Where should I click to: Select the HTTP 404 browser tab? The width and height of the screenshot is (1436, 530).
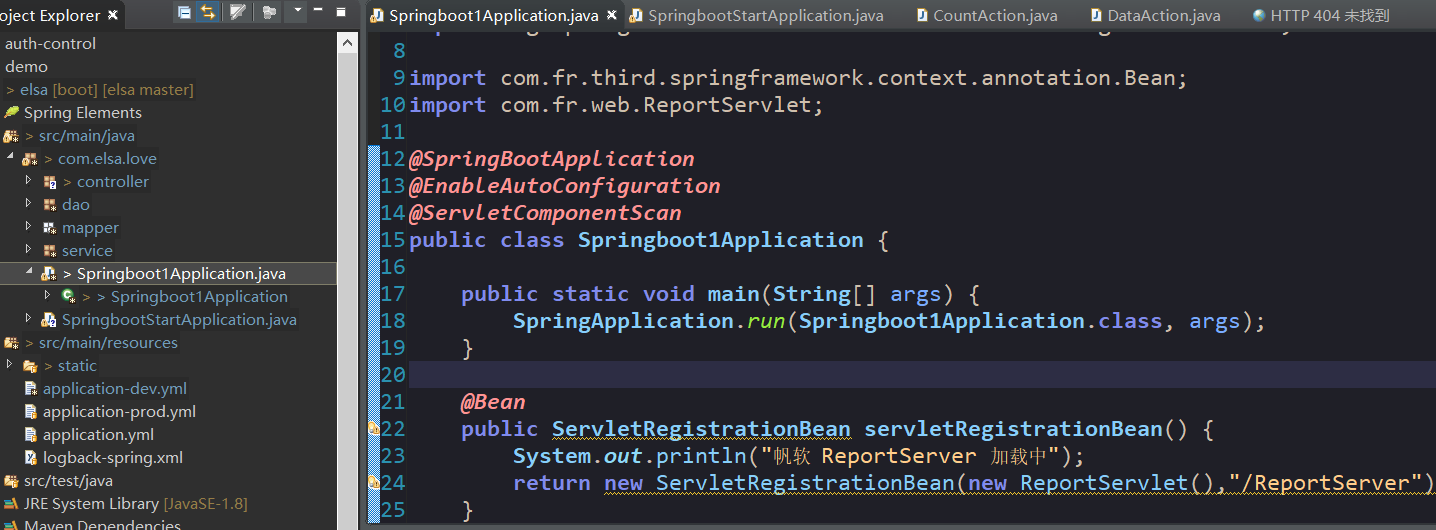(x=1329, y=16)
